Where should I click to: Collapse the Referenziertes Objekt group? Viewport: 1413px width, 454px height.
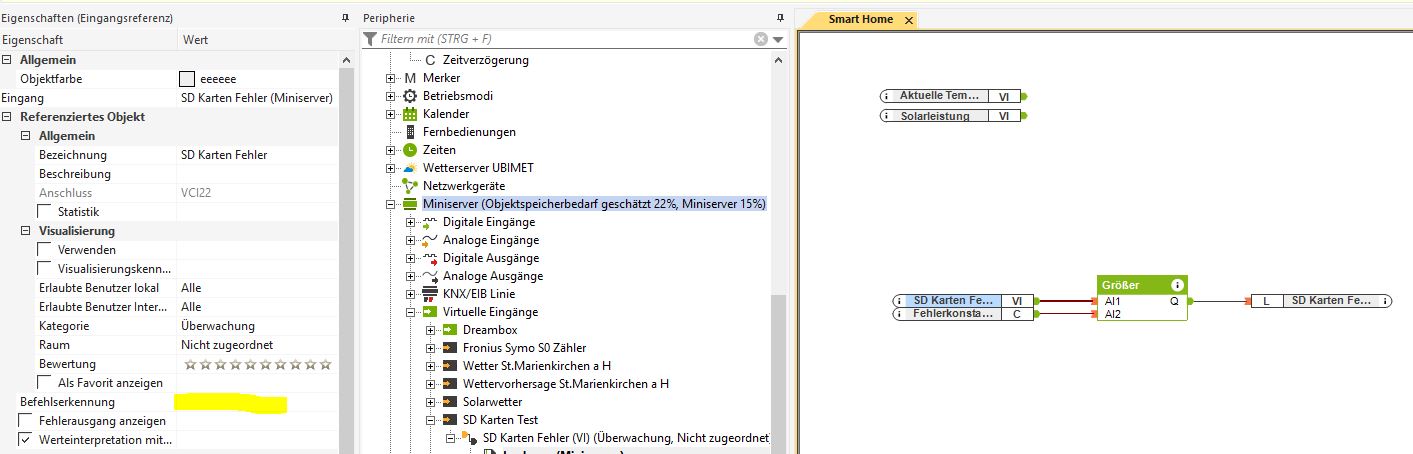pos(6,117)
